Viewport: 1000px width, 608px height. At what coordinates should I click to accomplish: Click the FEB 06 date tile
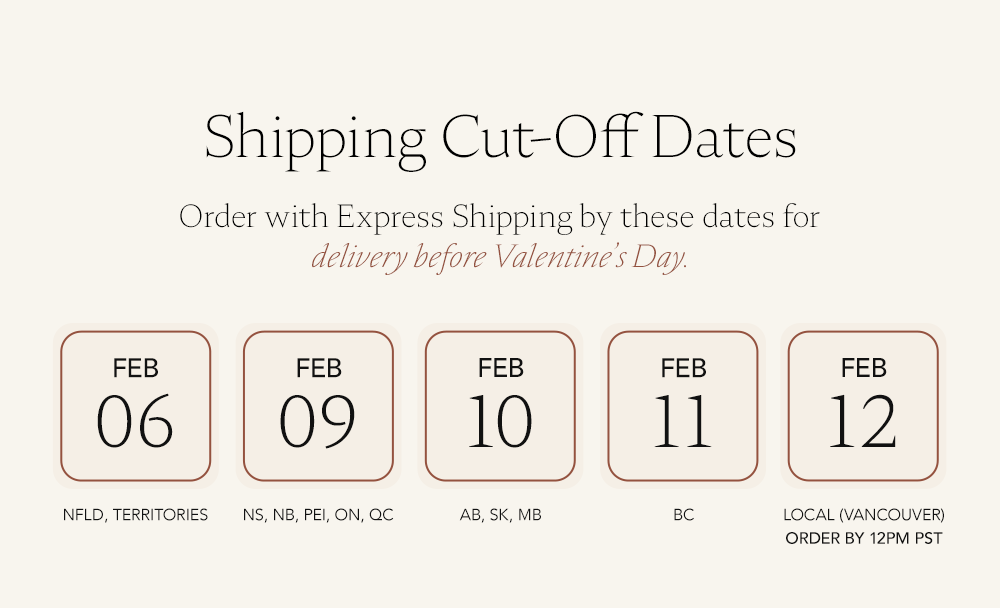click(x=135, y=406)
